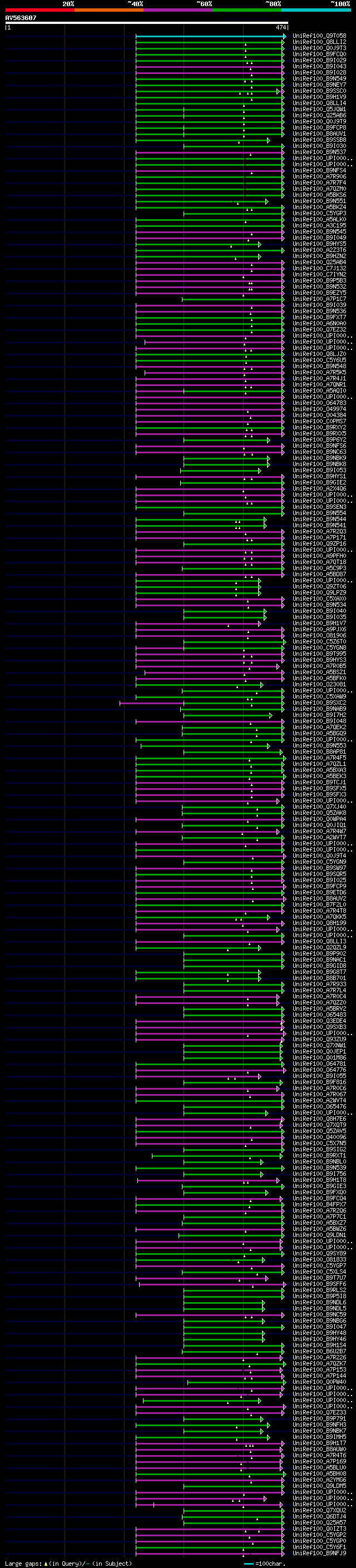This screenshot has height=1568, width=356.
Task: Click the UniRef100_B9N548 label
Action: click(x=319, y=367)
